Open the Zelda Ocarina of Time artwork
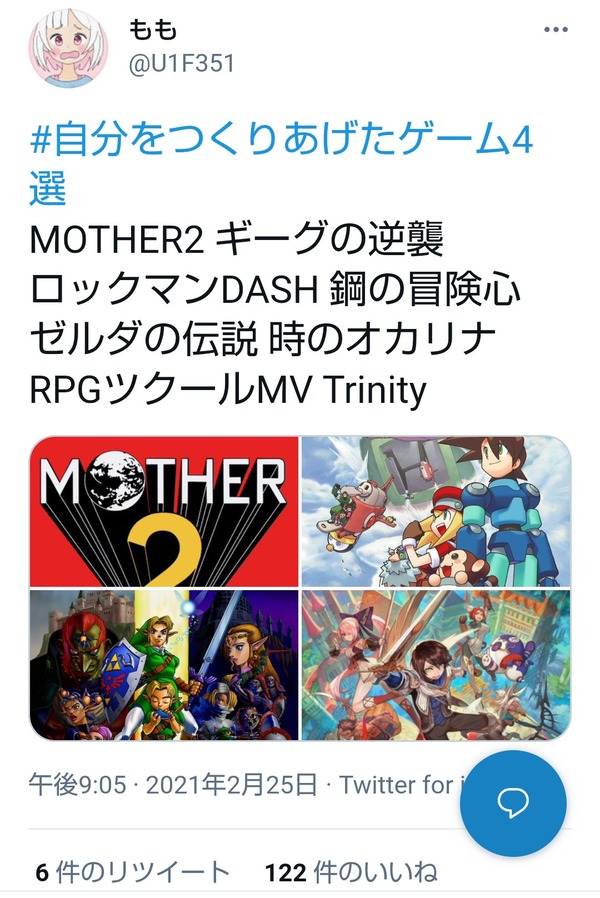Image resolution: width=600 pixels, height=898 pixels. pos(164,665)
